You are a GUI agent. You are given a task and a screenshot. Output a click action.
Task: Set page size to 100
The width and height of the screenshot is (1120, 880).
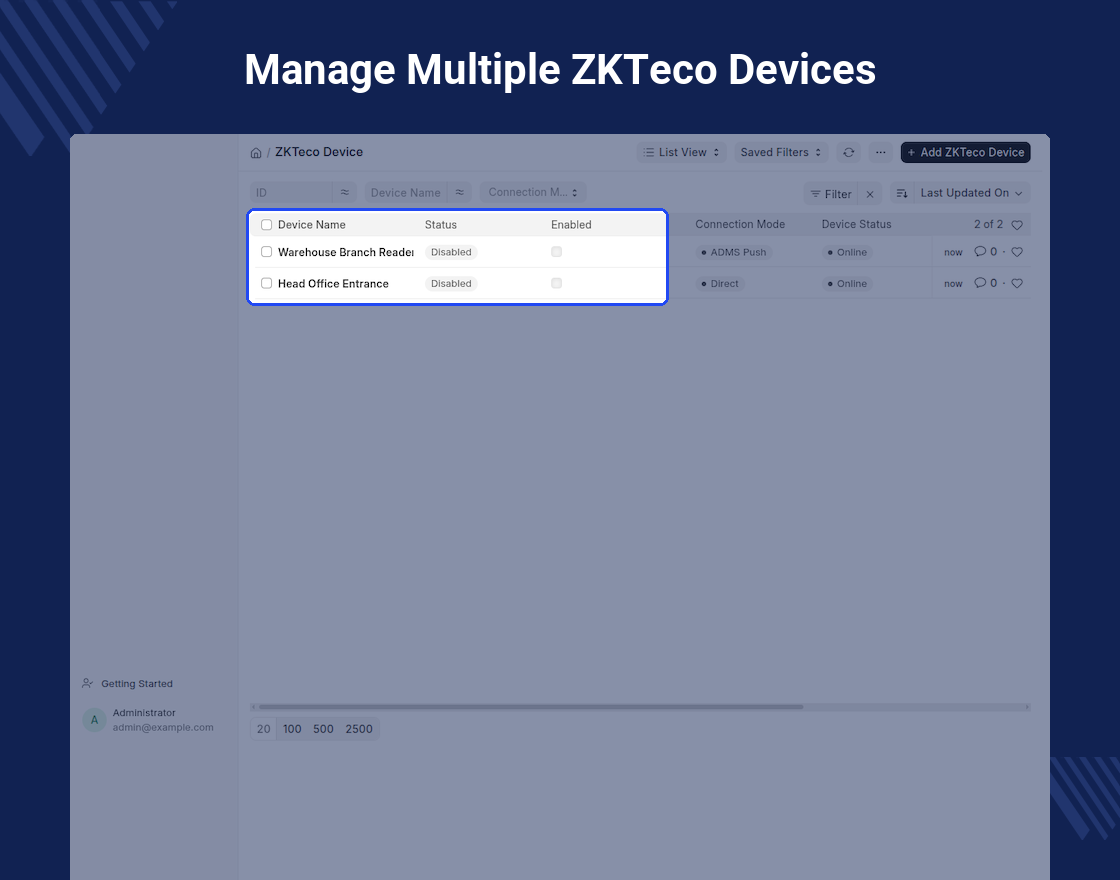(x=292, y=729)
